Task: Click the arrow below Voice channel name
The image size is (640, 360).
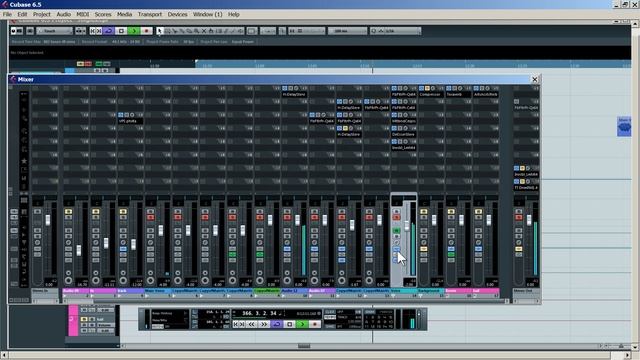Action: pos(393,296)
